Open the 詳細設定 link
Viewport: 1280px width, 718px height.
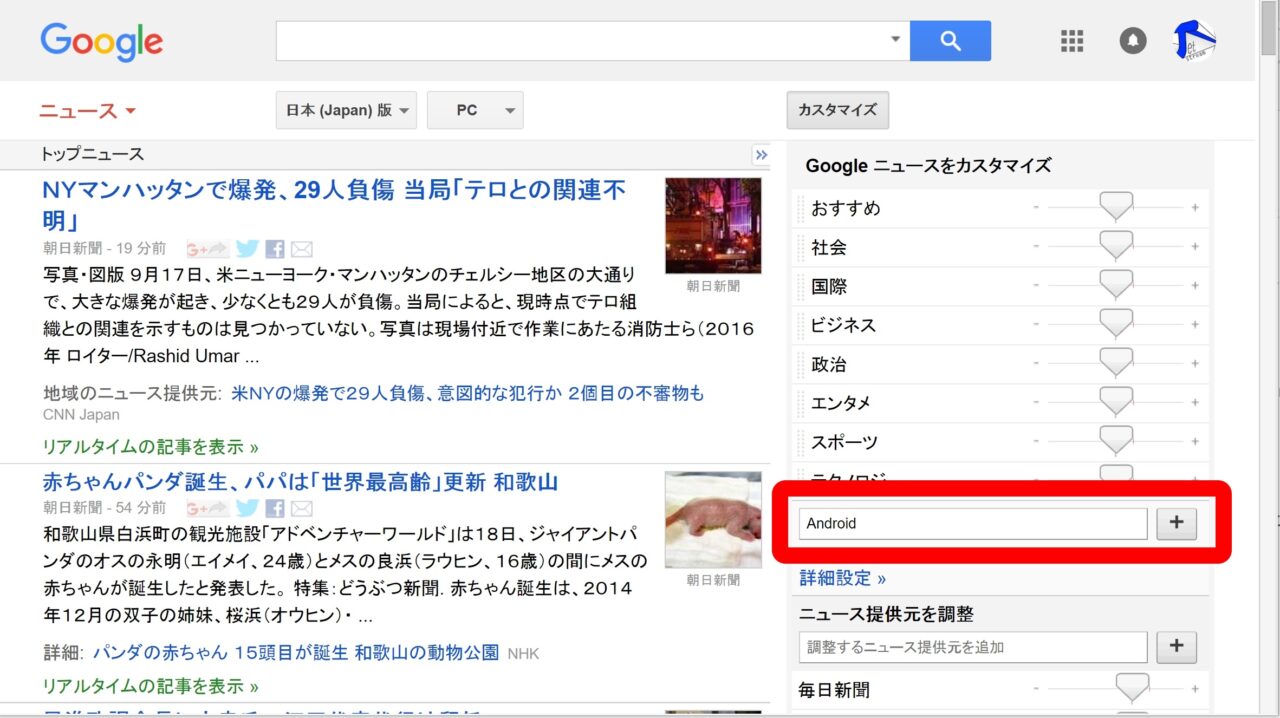[842, 578]
